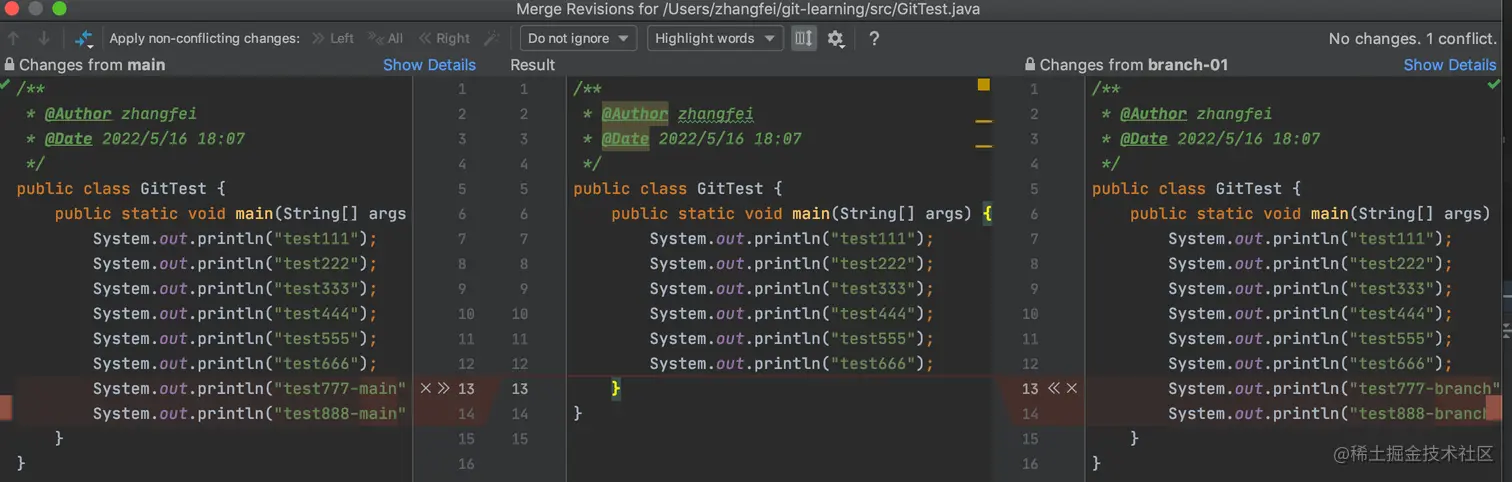Ignore the branch-01 change with X
The image size is (1512, 482).
coord(1072,388)
